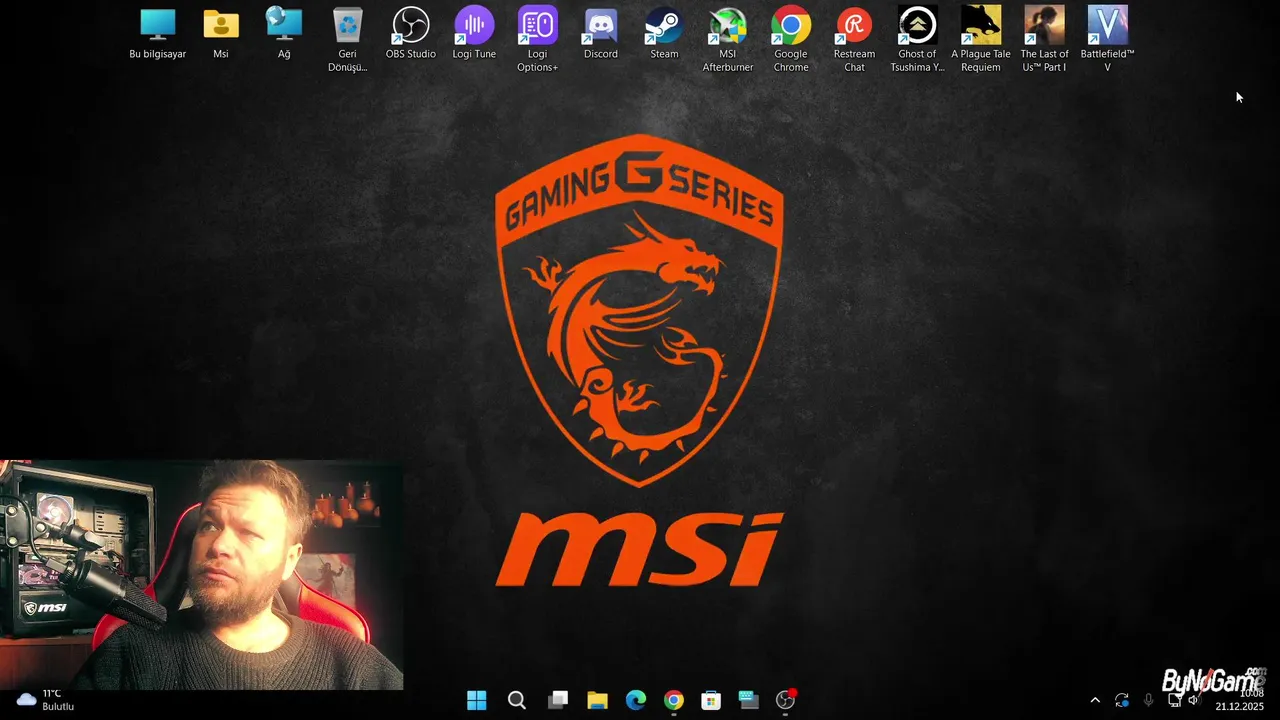Click the microphone tray icon
Screen dimensions: 1280x720
[x=1148, y=700]
